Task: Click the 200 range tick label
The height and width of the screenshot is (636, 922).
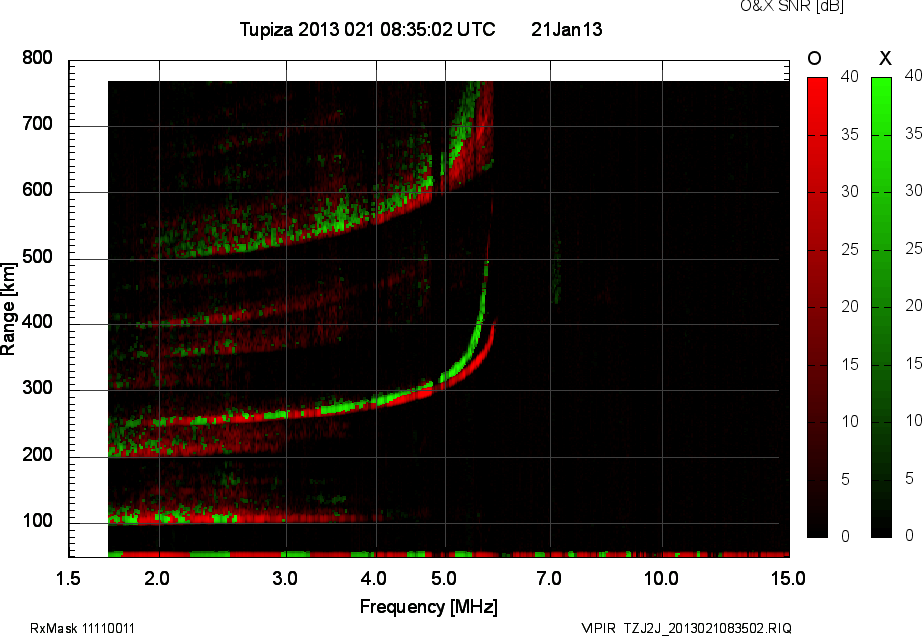Action: [38, 455]
